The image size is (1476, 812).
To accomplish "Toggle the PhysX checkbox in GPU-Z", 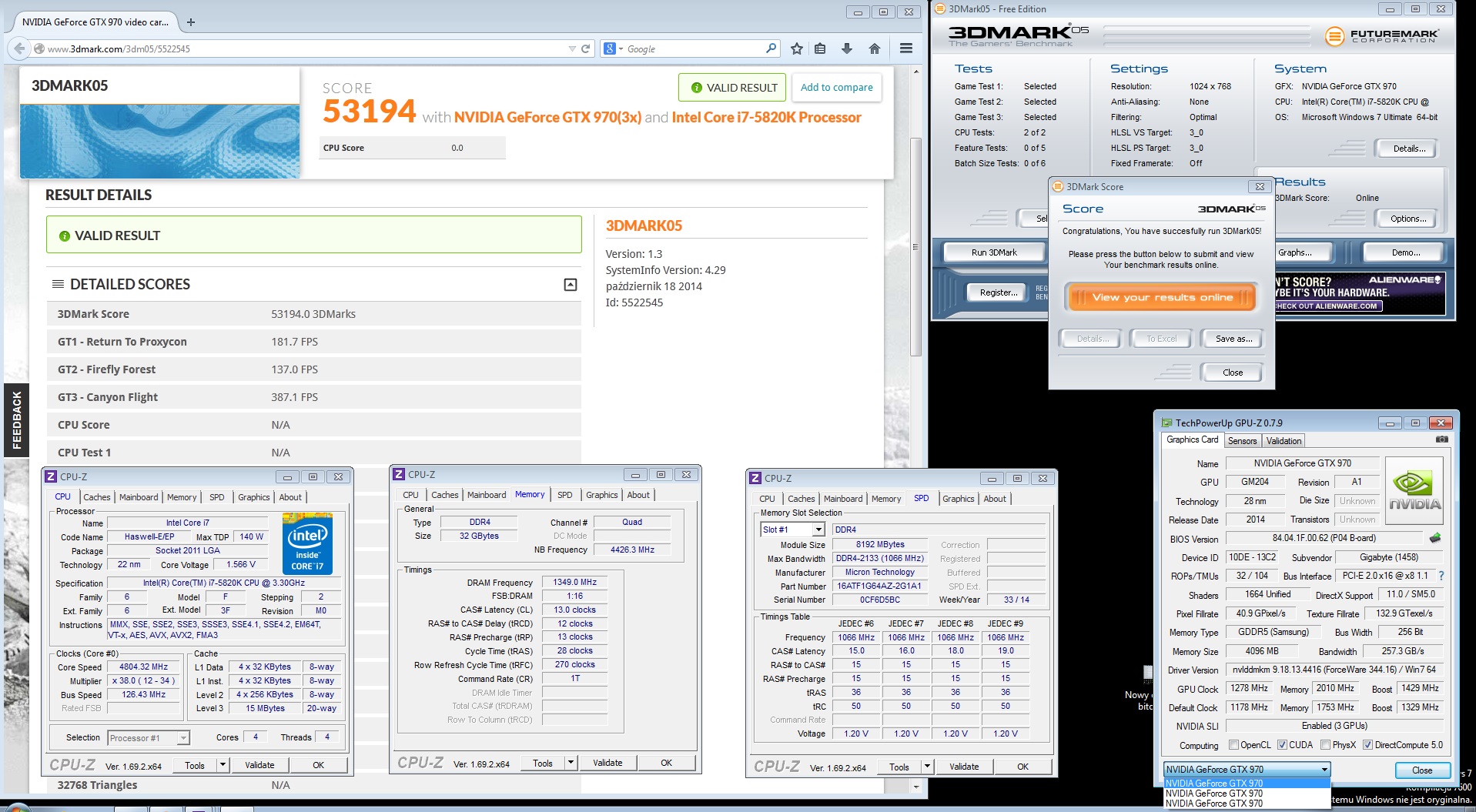I will (x=1325, y=745).
